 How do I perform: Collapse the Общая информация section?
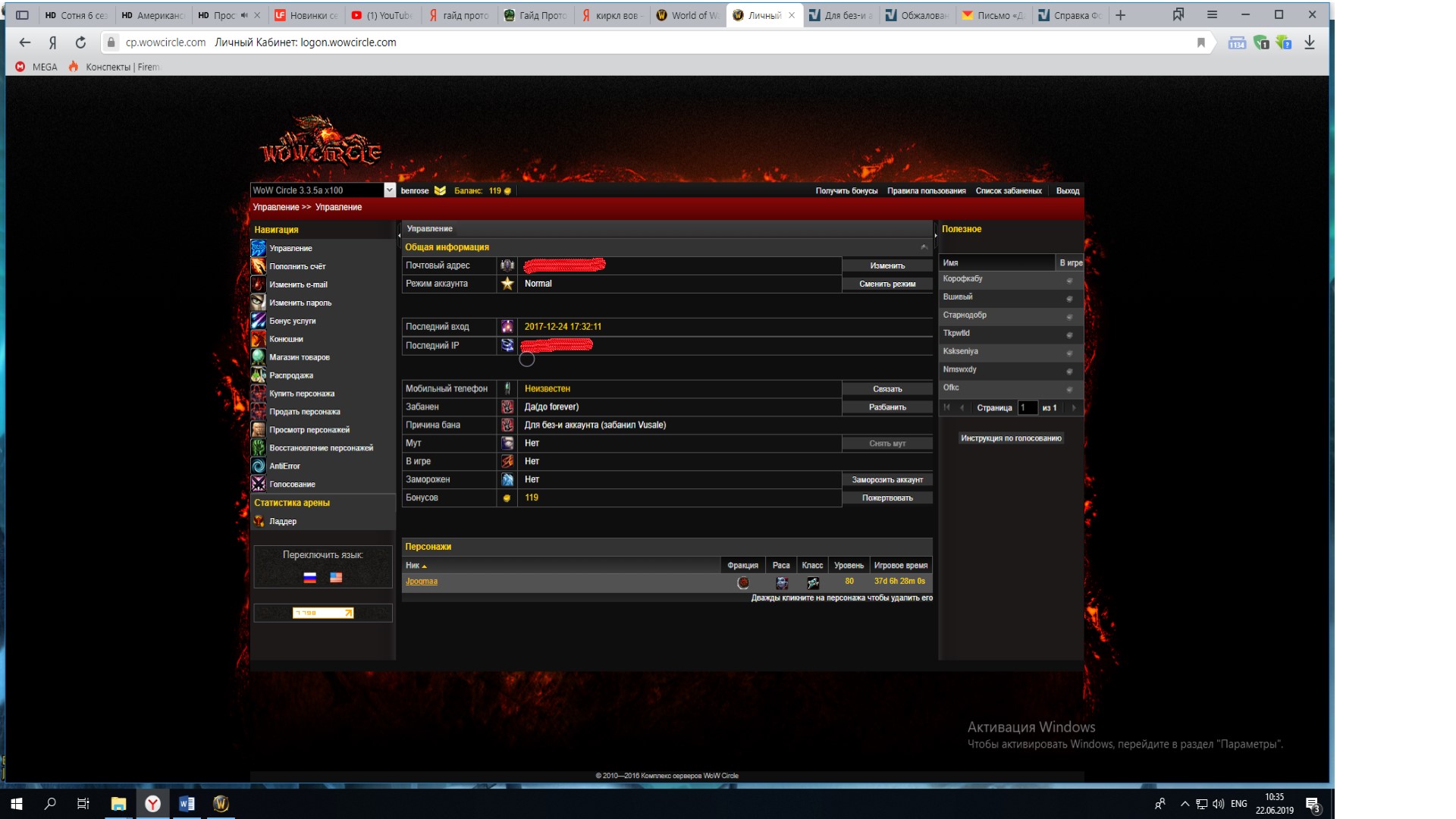924,247
